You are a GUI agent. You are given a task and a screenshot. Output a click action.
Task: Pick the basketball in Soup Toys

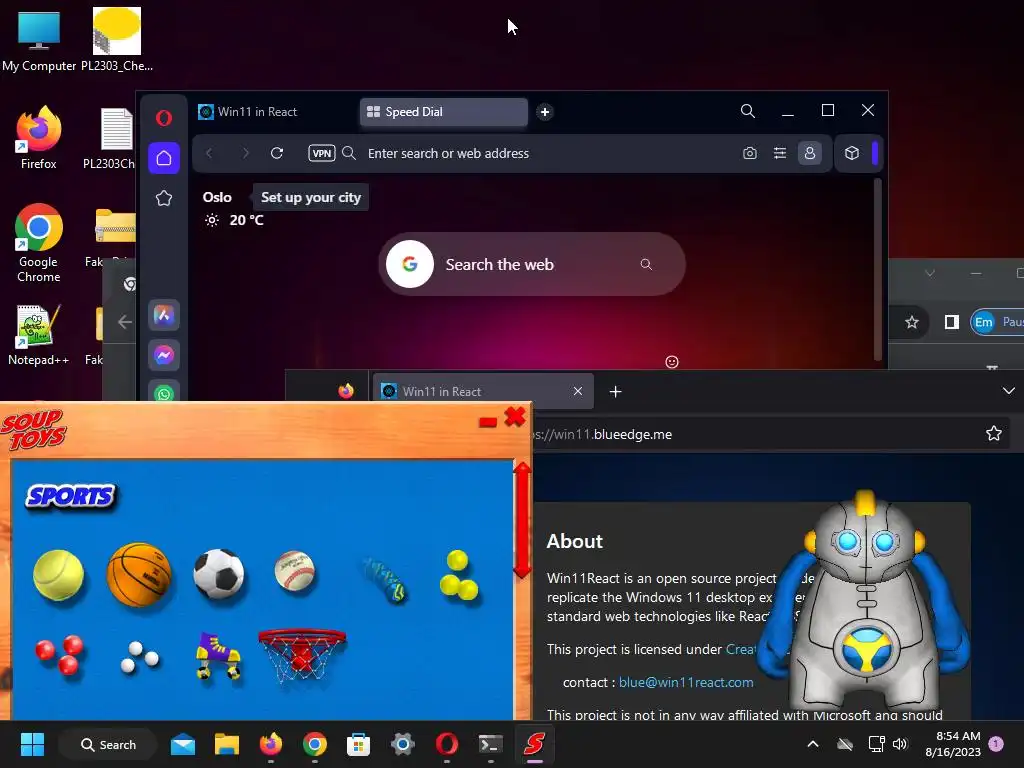139,575
